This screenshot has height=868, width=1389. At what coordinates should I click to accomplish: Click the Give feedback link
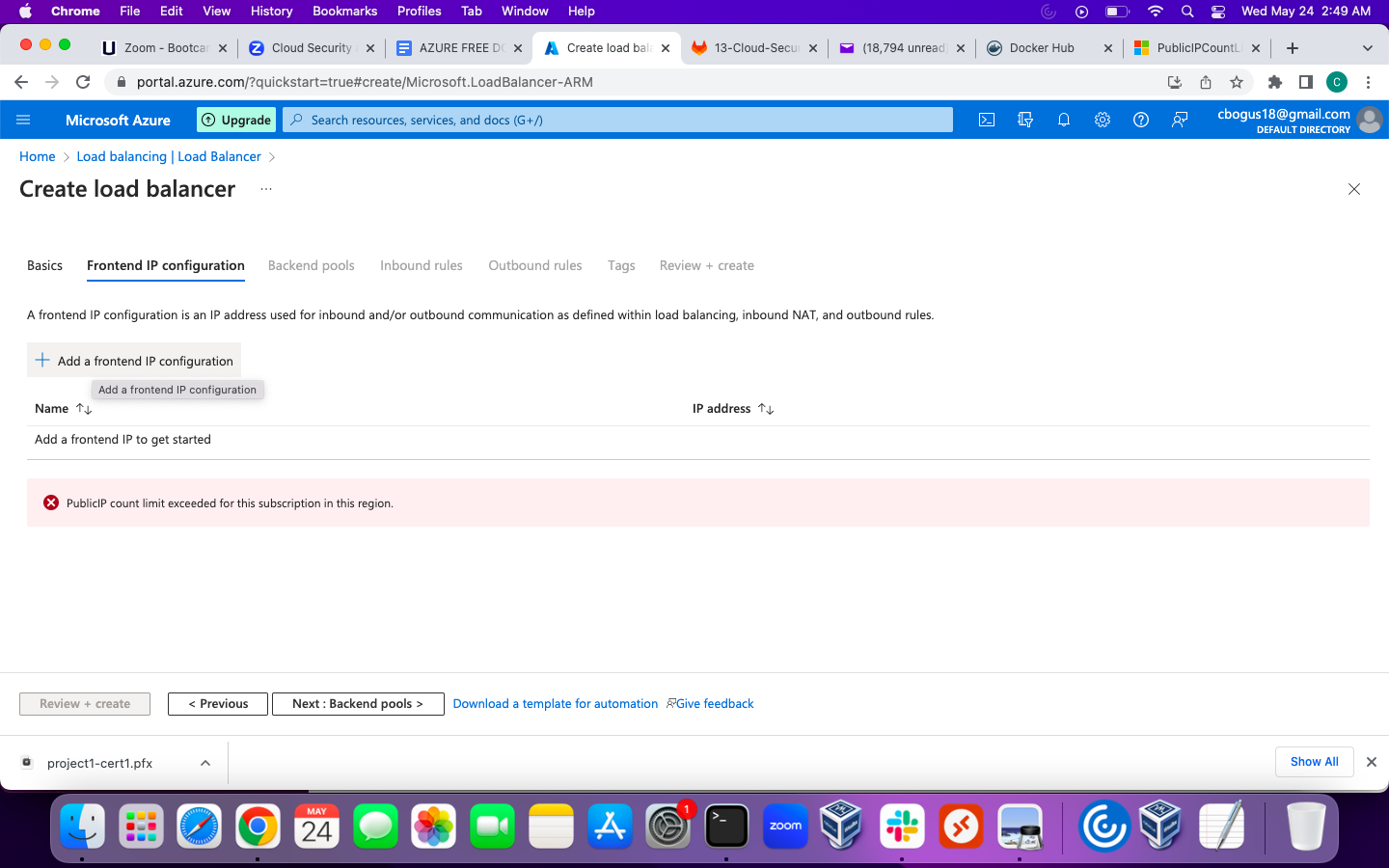710,704
